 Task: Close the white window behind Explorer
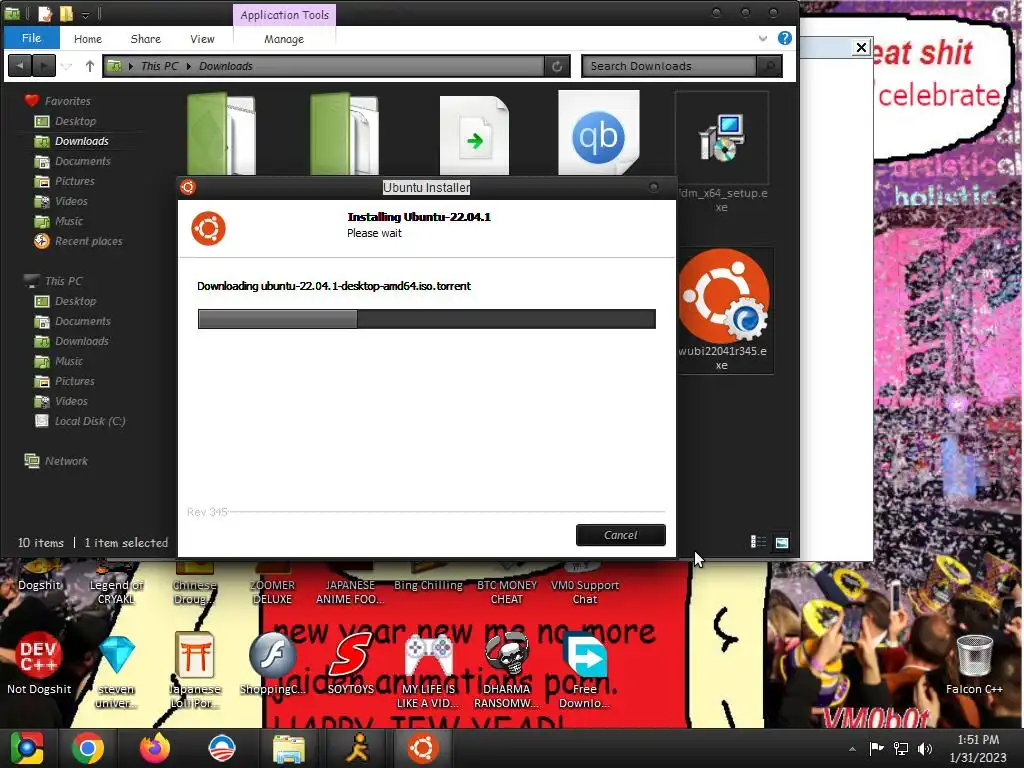(861, 47)
